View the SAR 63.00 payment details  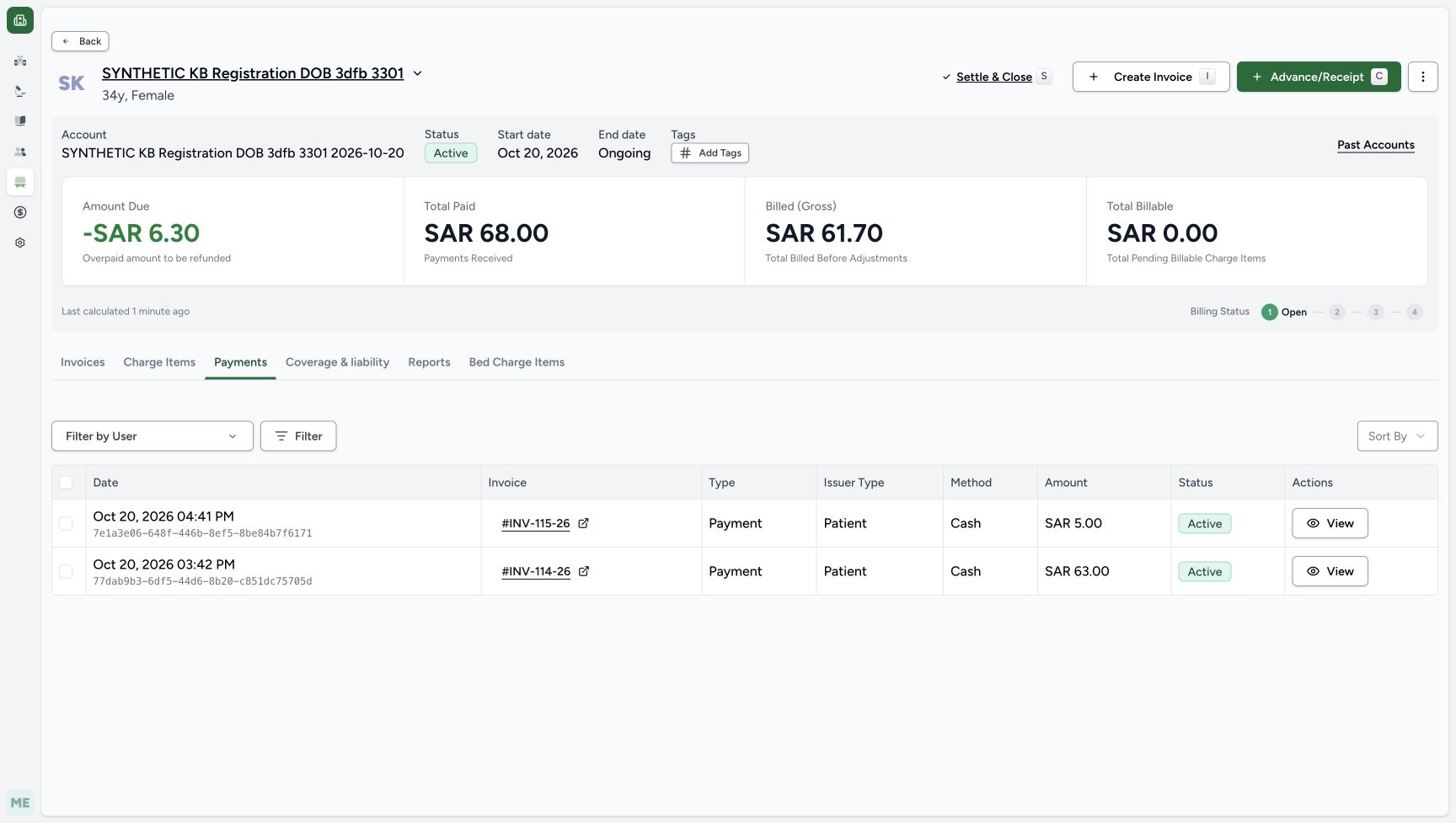(1330, 571)
